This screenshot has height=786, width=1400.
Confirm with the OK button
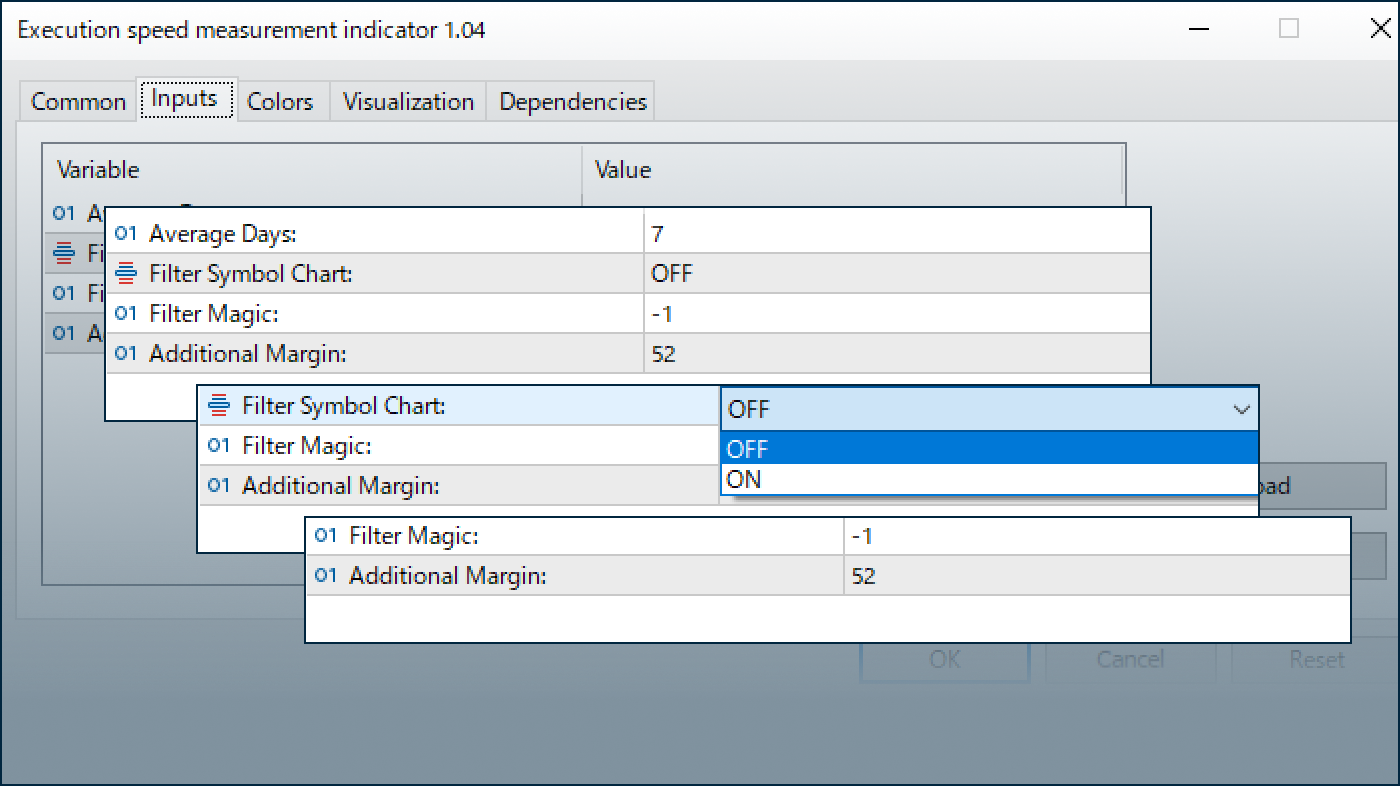pyautogui.click(x=945, y=659)
